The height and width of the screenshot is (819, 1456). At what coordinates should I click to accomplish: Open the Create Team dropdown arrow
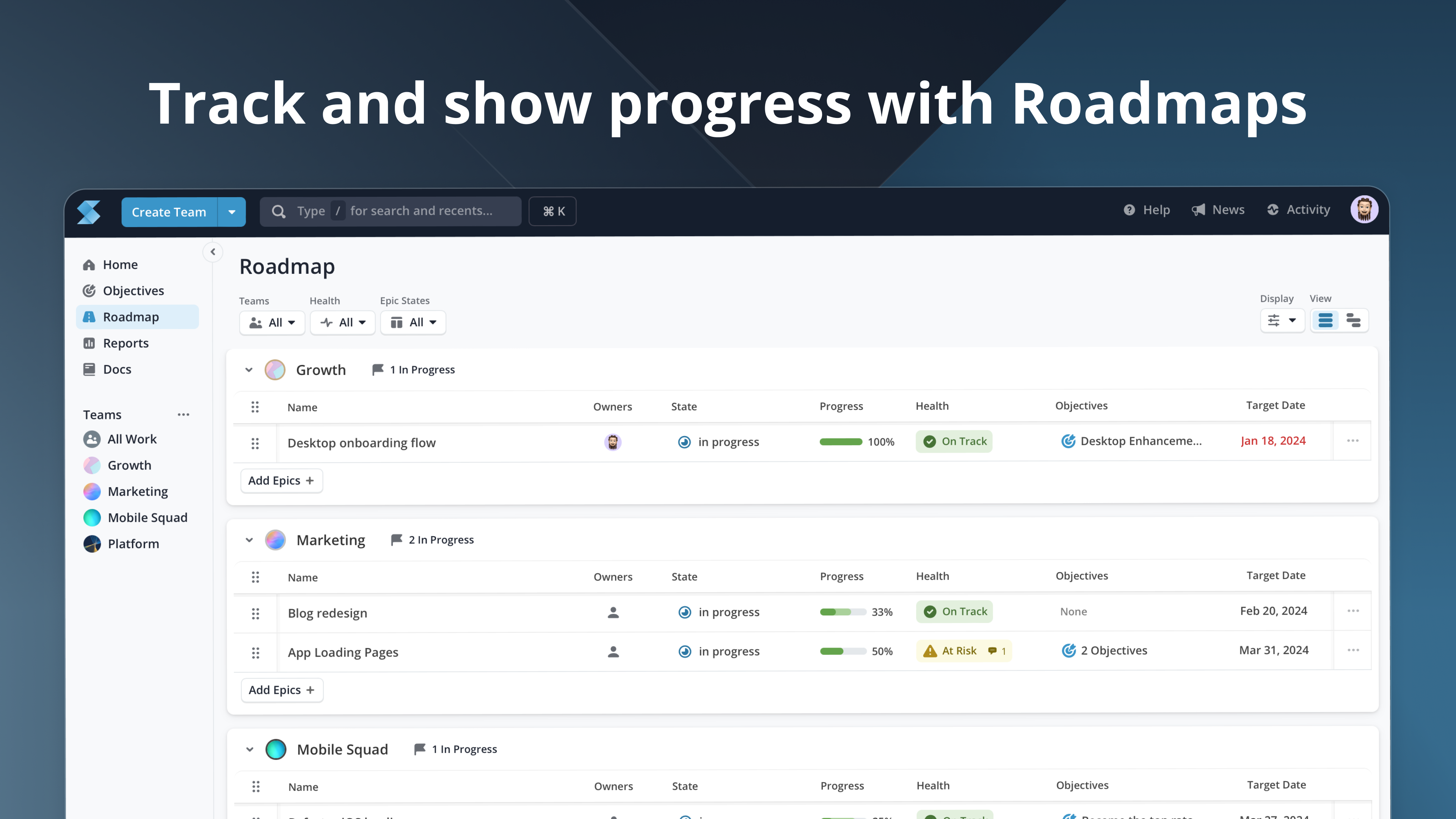(232, 212)
